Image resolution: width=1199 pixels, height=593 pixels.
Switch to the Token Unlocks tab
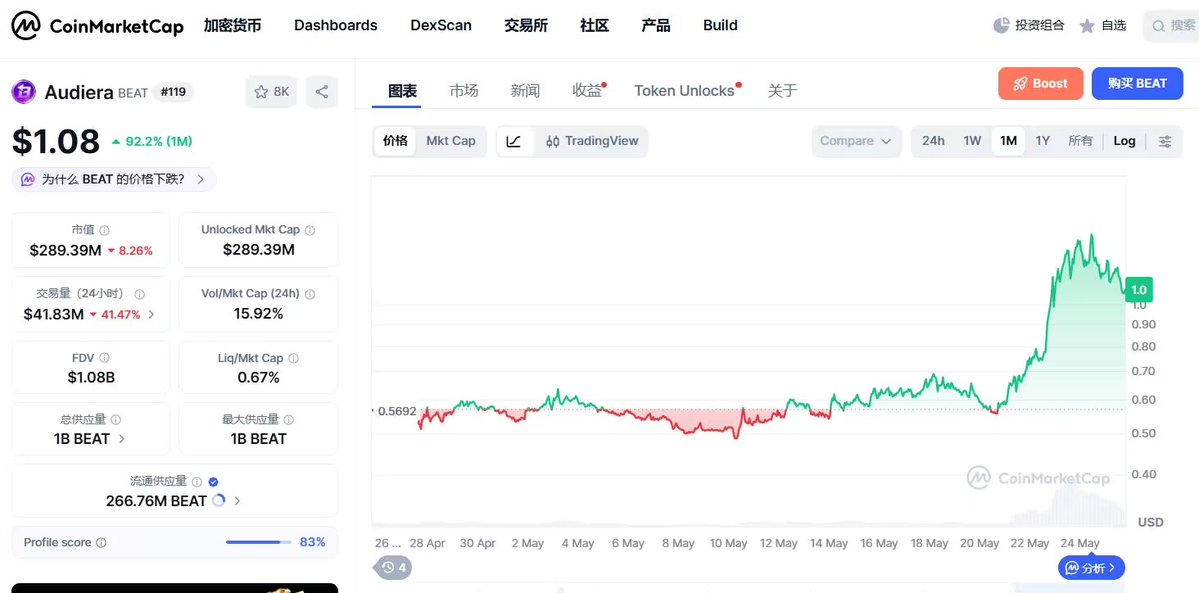(684, 91)
